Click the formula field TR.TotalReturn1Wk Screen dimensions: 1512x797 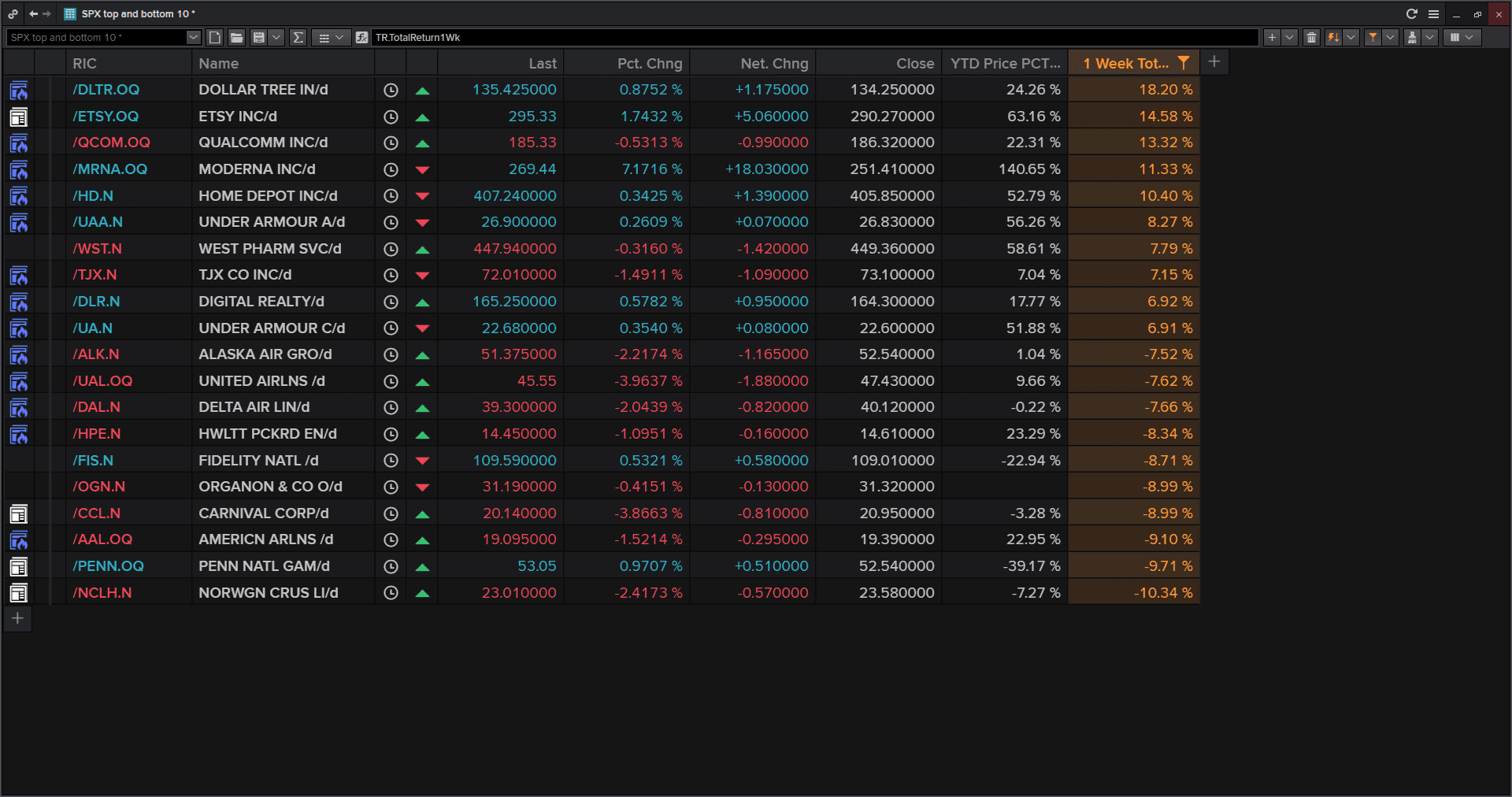[814, 37]
